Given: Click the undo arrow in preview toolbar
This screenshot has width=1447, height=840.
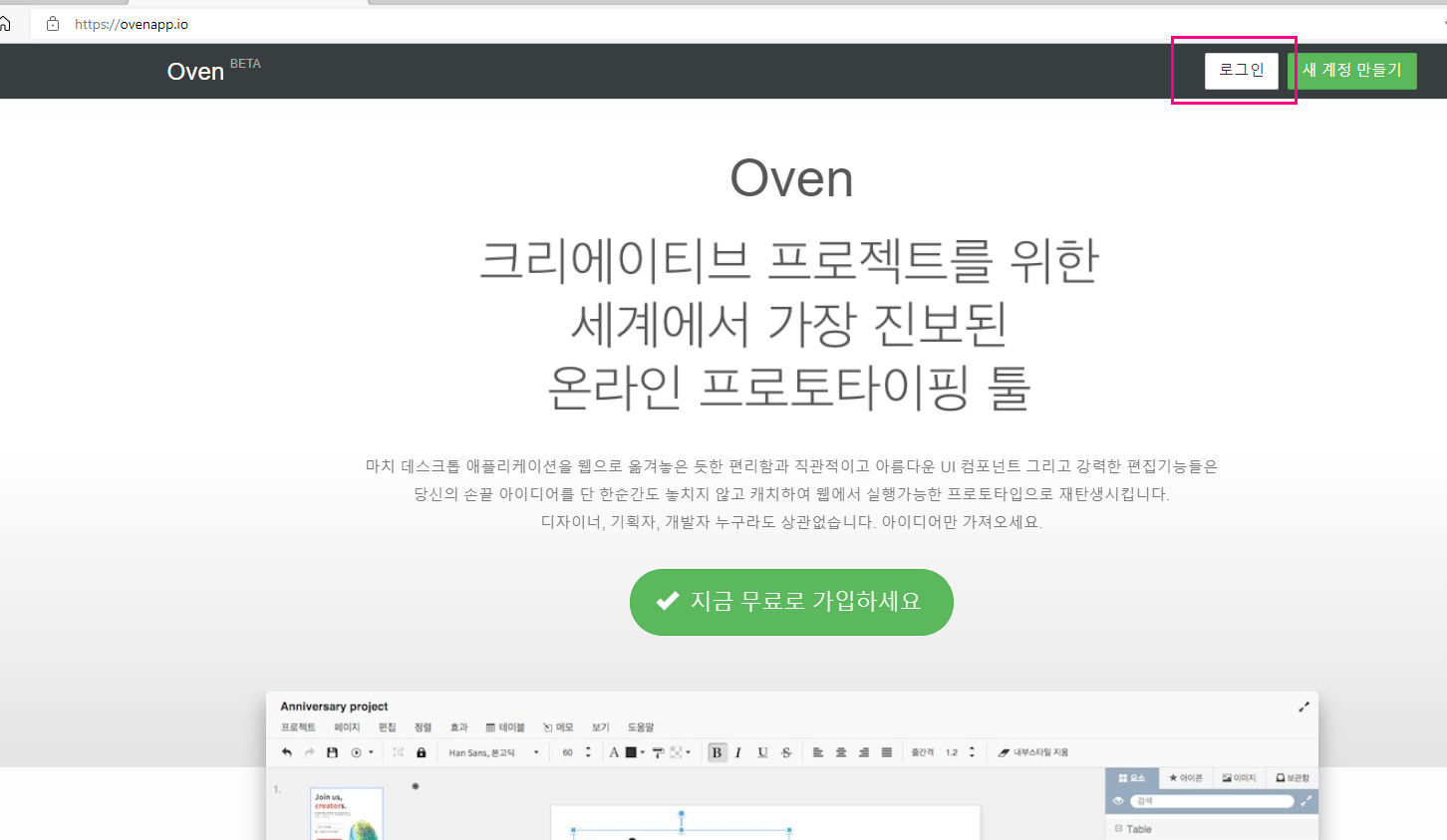Looking at the screenshot, I should click(x=287, y=752).
